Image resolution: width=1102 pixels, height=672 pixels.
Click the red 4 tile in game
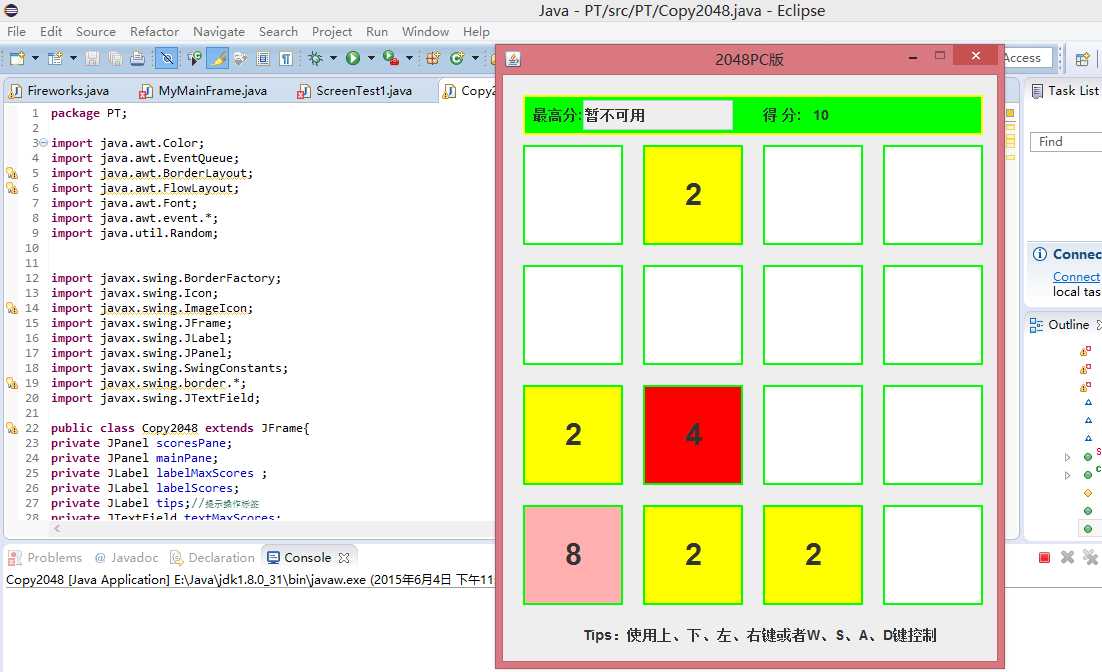pos(693,435)
